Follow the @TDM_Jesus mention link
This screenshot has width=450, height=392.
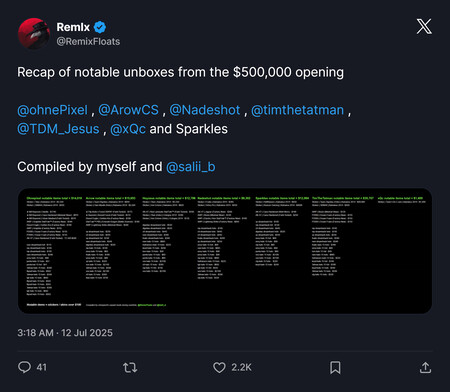(x=58, y=129)
